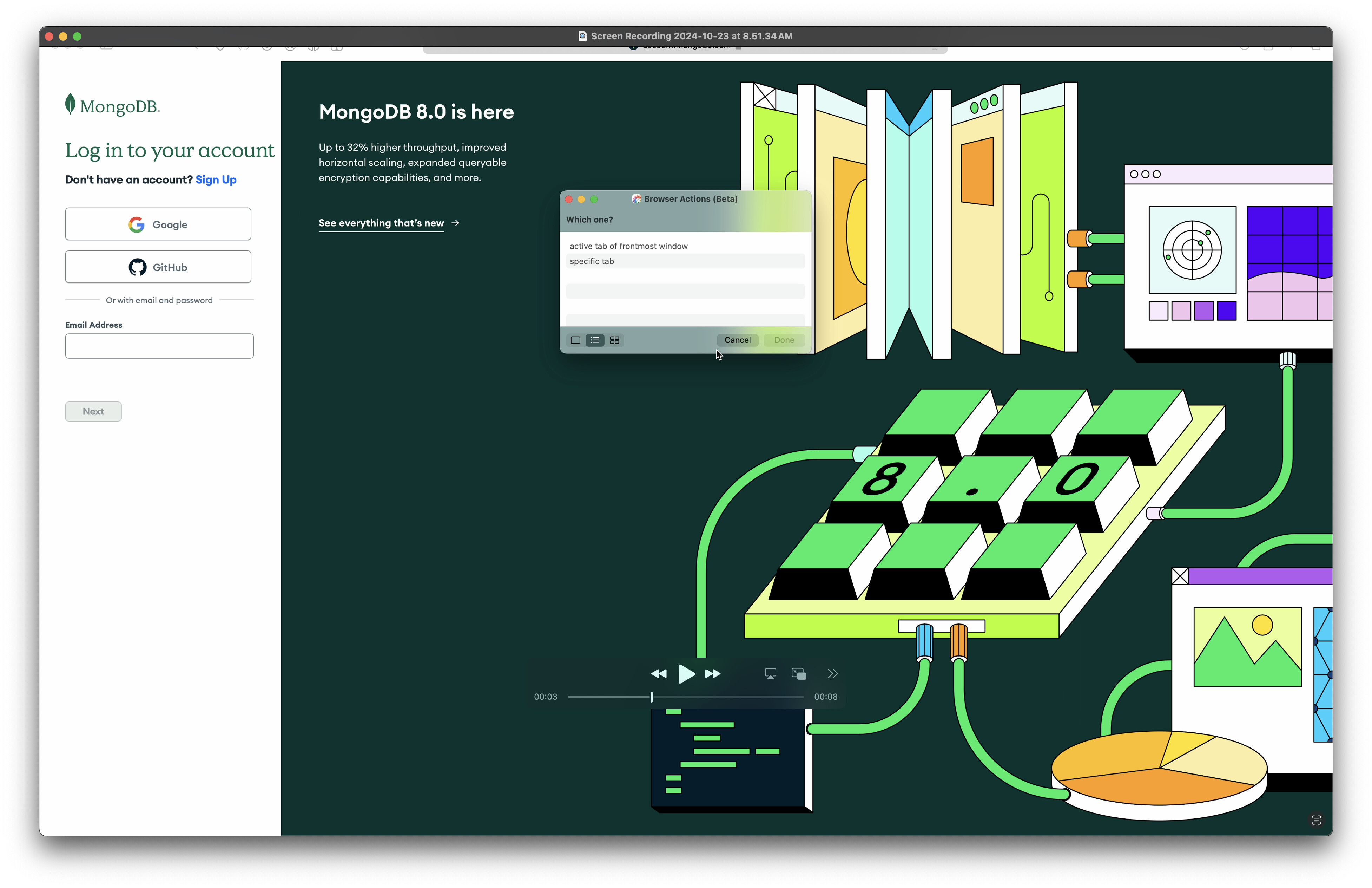
Task: Click the rewind button
Action: tap(658, 673)
